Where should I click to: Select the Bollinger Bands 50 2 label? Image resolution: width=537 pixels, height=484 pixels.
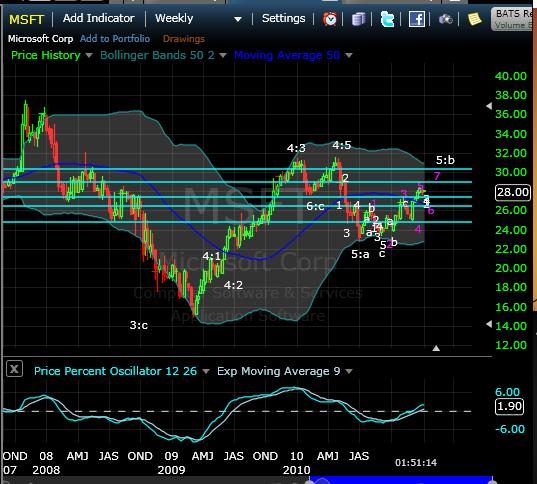(x=157, y=55)
